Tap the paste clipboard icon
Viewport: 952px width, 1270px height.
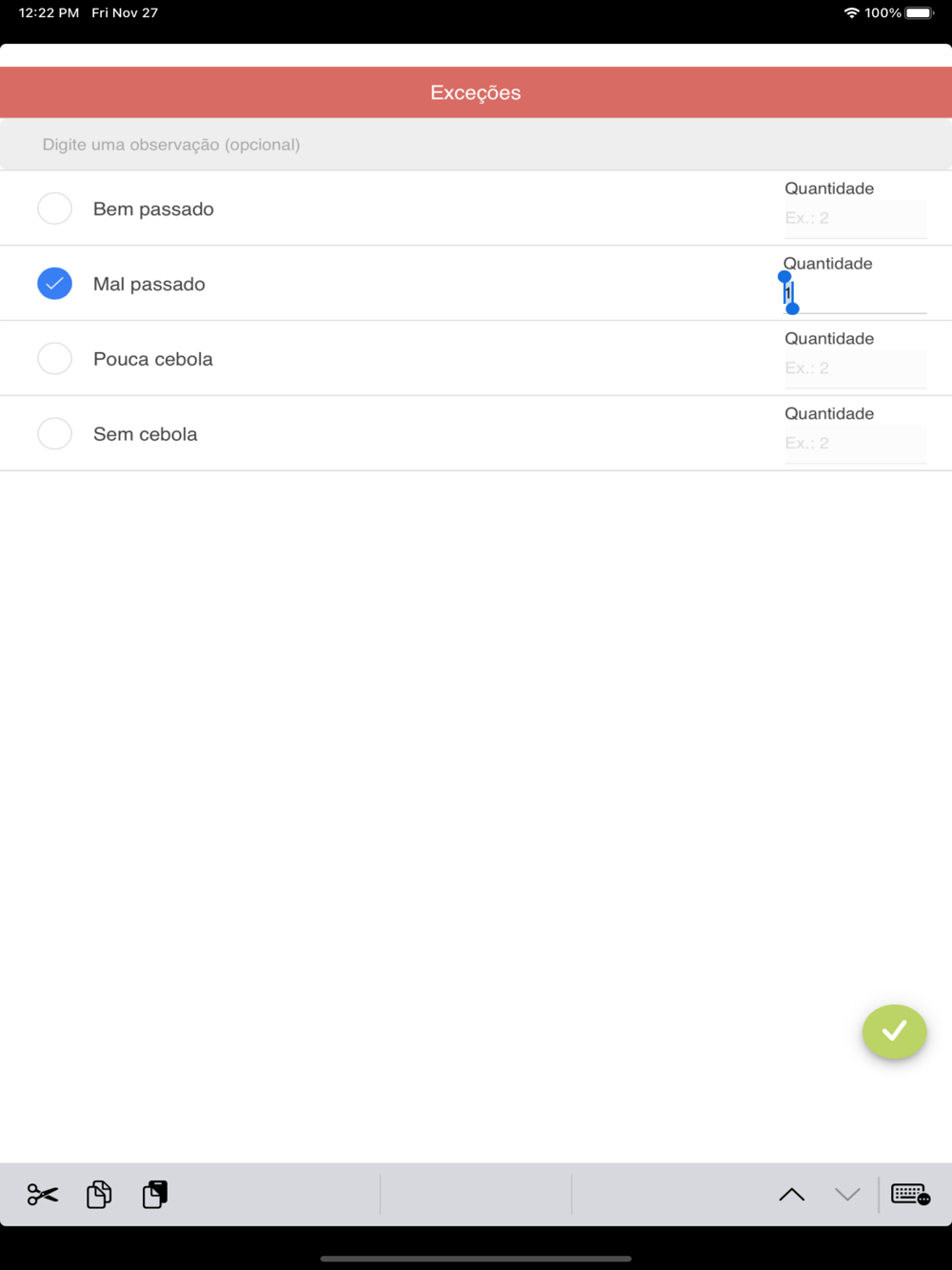155,1194
